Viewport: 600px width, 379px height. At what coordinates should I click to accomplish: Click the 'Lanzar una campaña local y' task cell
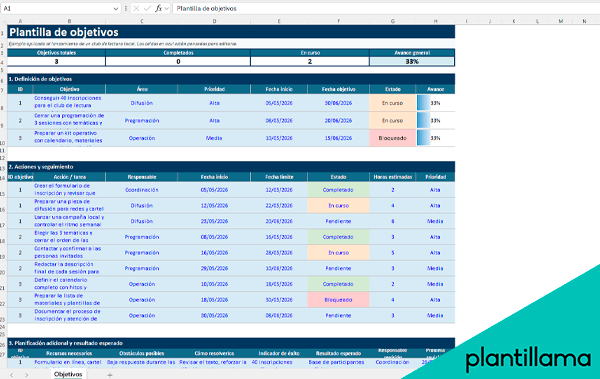[69, 221]
